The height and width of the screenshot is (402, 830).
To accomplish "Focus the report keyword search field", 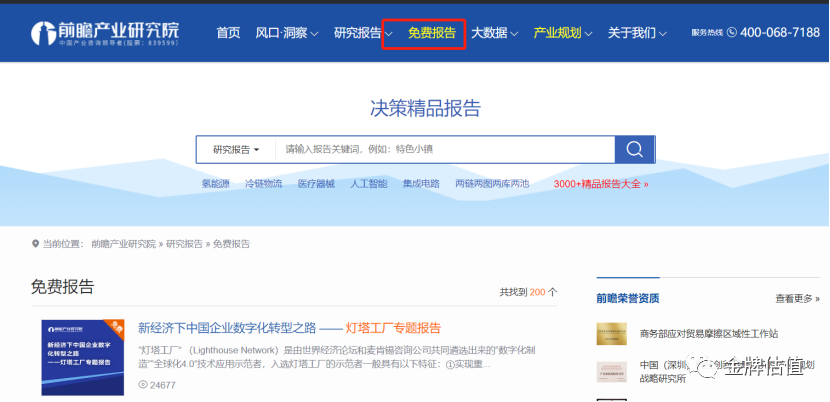I will 445,150.
